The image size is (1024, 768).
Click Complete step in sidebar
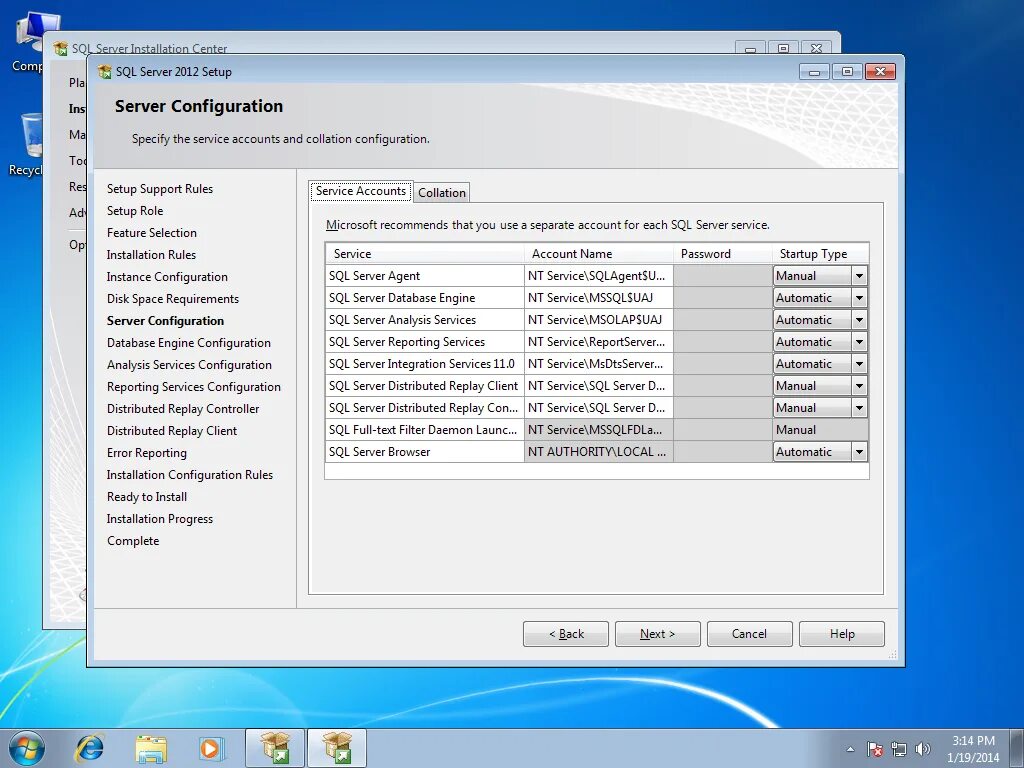coord(133,541)
